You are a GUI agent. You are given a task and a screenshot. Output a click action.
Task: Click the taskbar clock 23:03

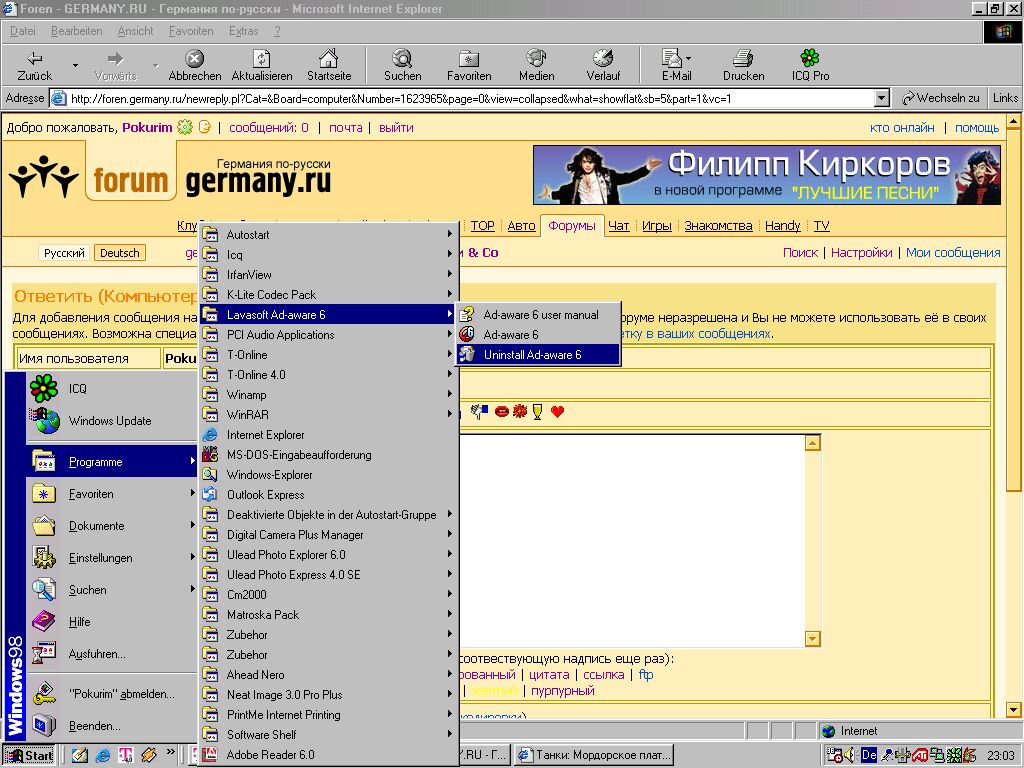1000,755
